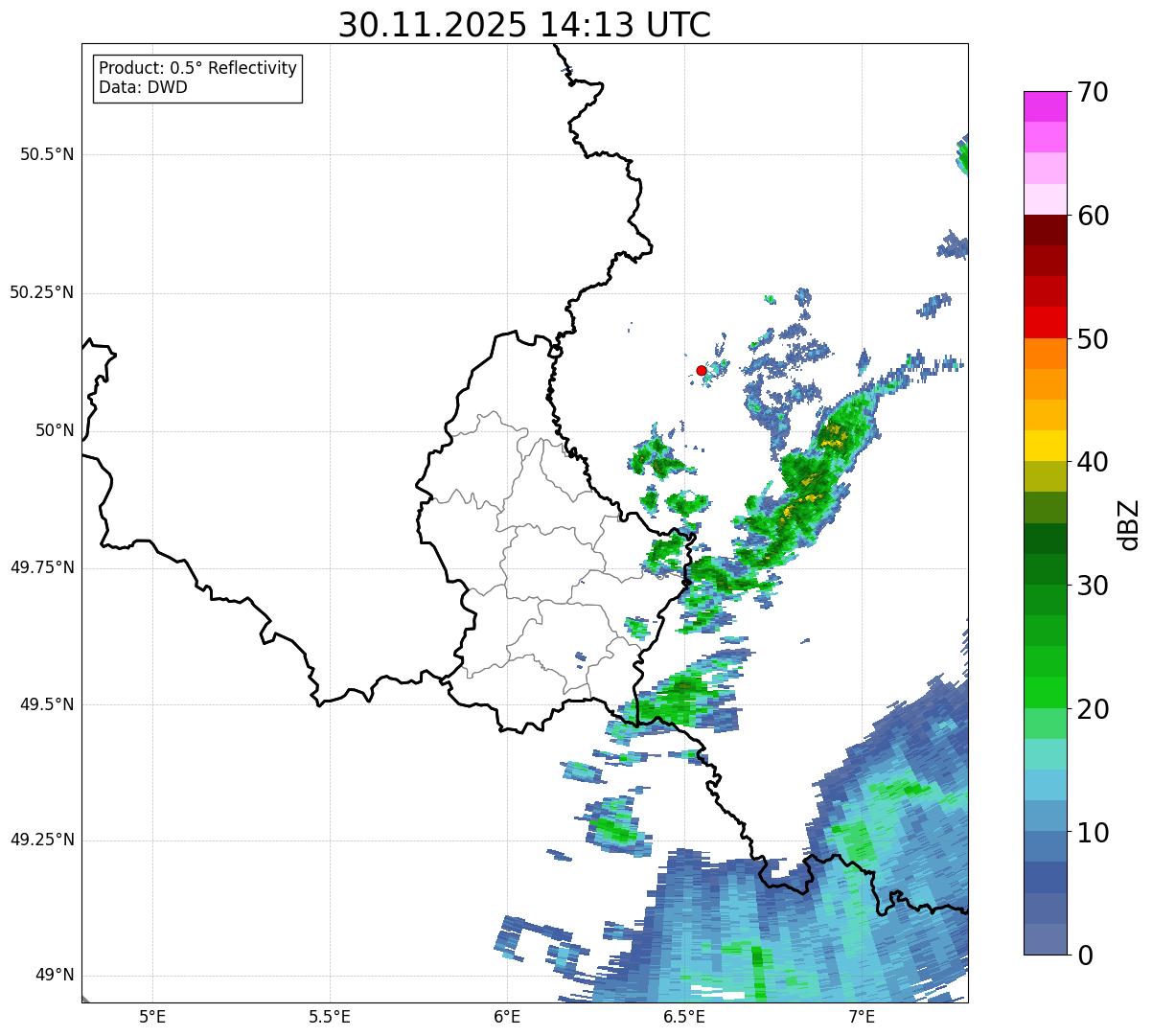Click the red station marker dot
The height and width of the screenshot is (1036, 1152).
point(702,370)
